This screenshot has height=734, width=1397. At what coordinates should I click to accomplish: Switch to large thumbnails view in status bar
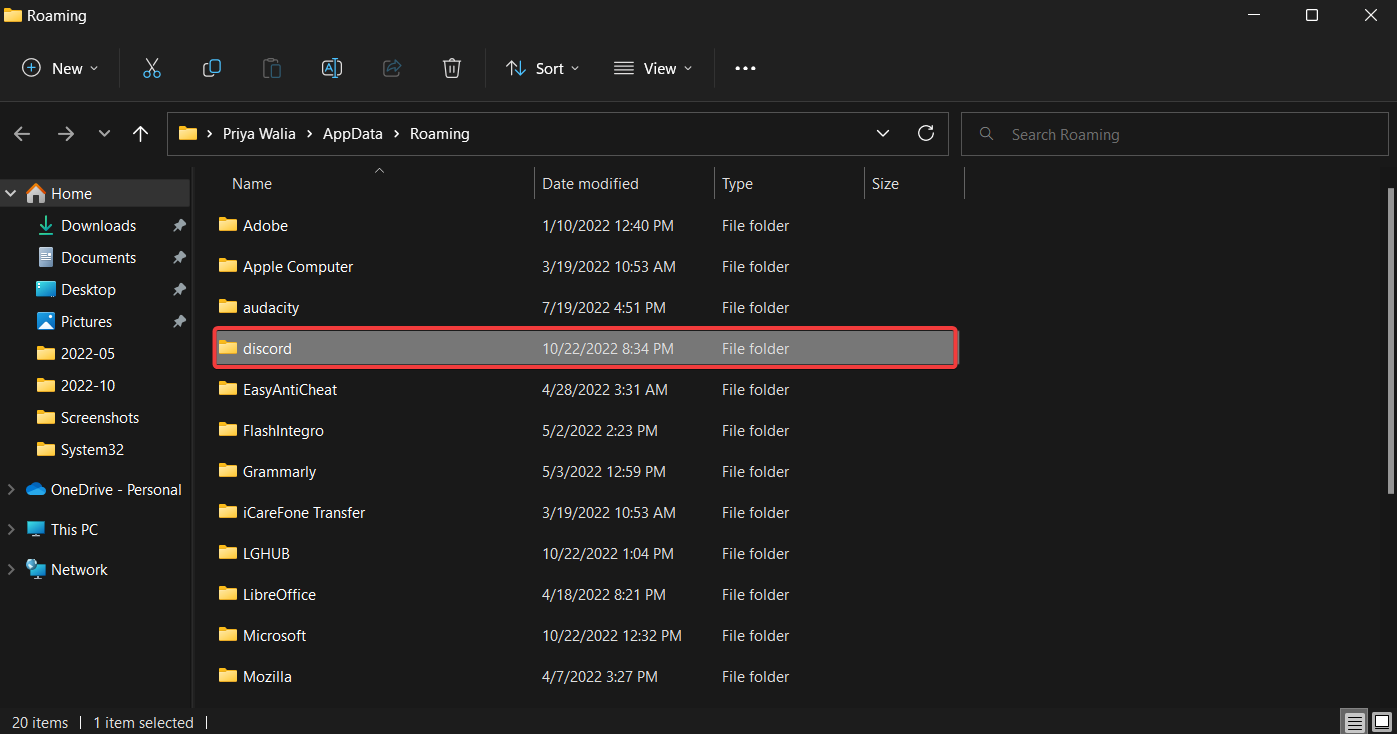tap(1381, 722)
